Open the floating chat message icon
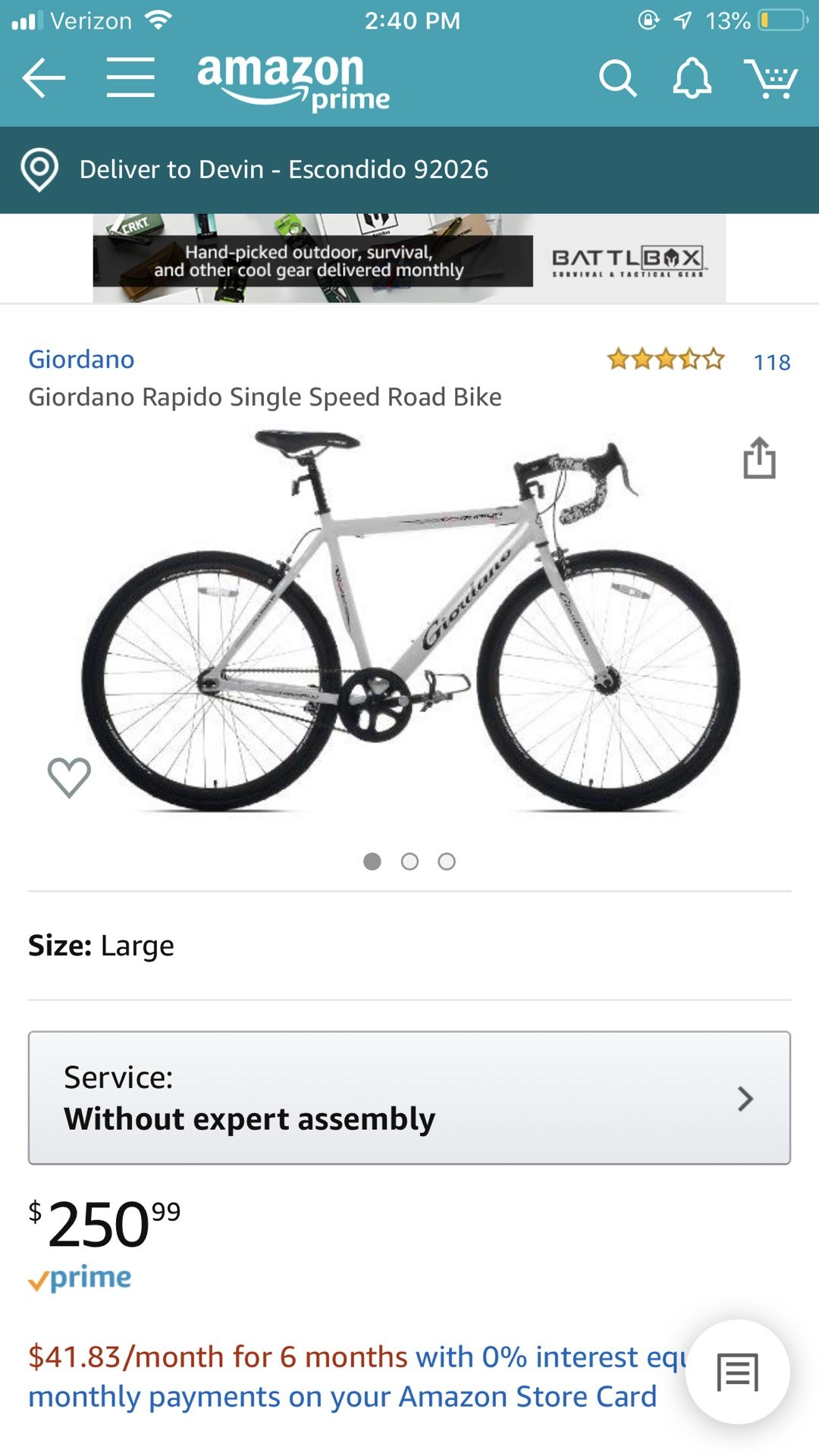Screen dimensions: 819x1456 point(737,1372)
